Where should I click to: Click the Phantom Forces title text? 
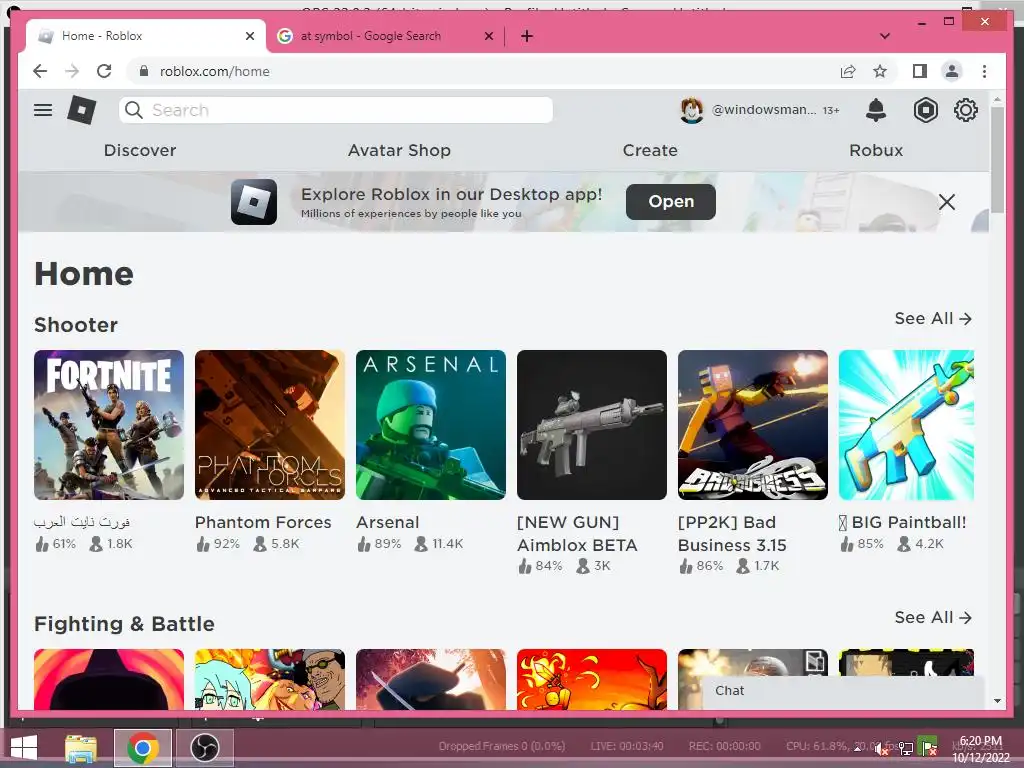(x=263, y=522)
